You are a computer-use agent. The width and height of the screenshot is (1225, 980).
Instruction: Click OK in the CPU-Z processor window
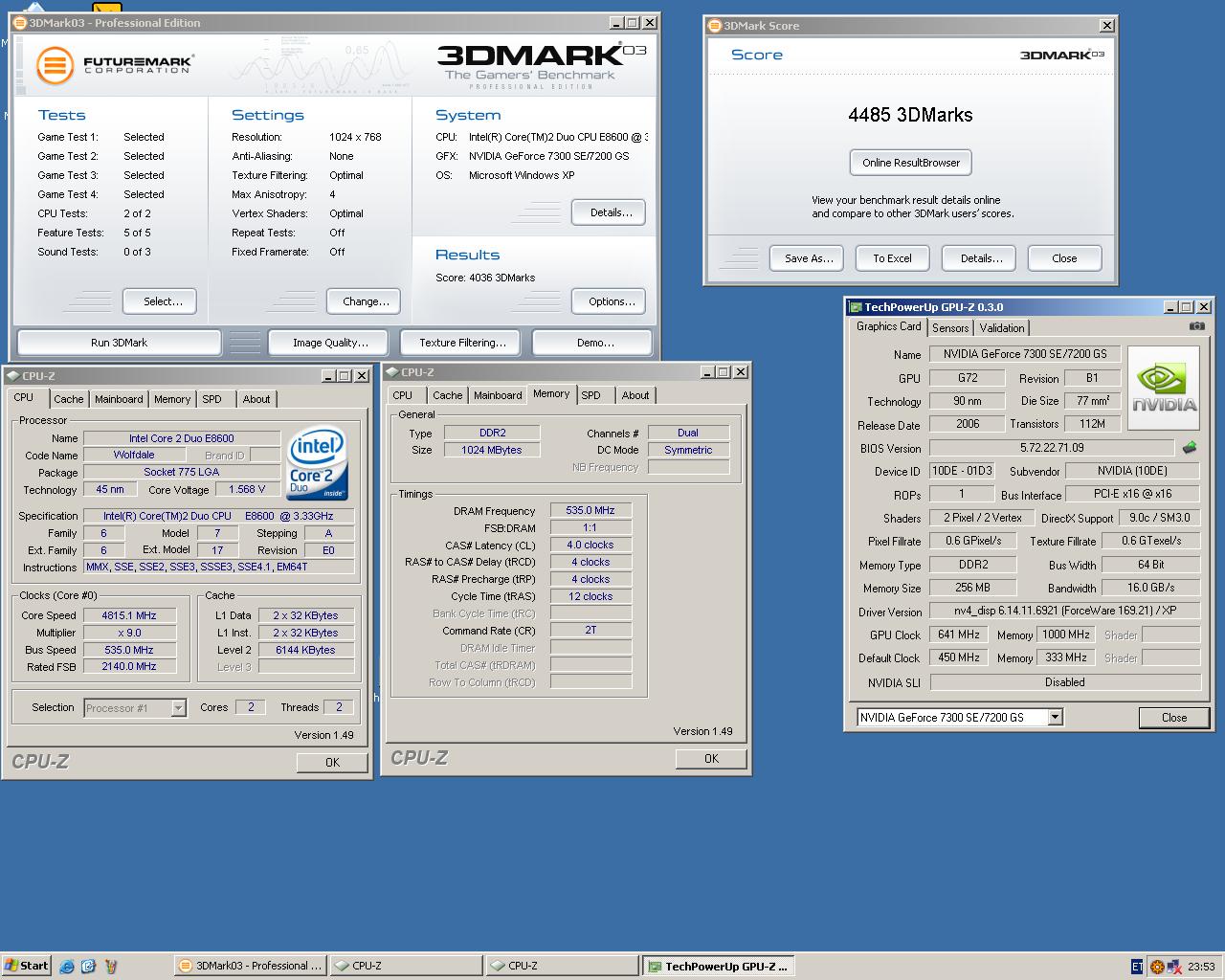click(x=332, y=763)
